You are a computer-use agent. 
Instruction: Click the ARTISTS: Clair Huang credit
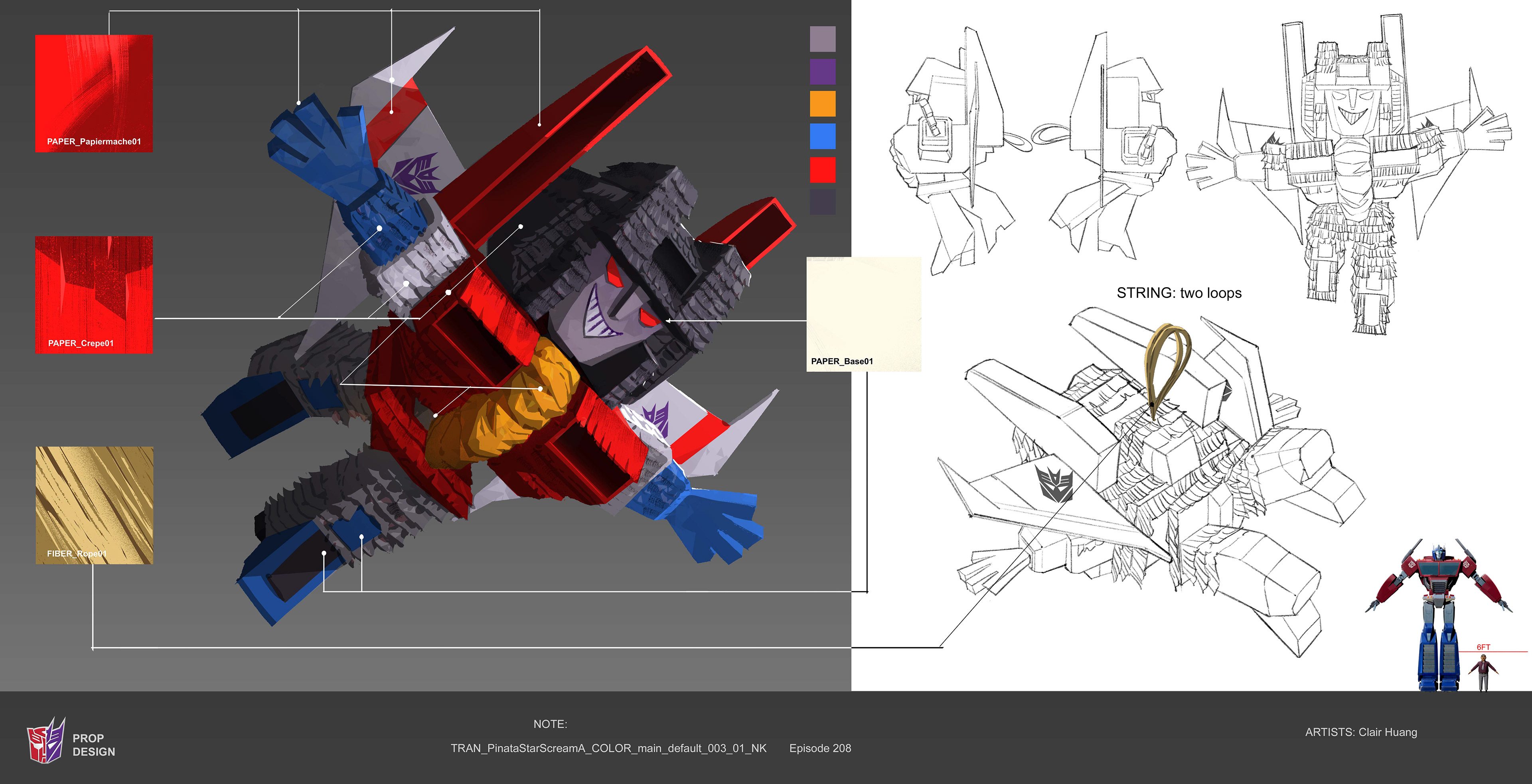coord(1361,732)
